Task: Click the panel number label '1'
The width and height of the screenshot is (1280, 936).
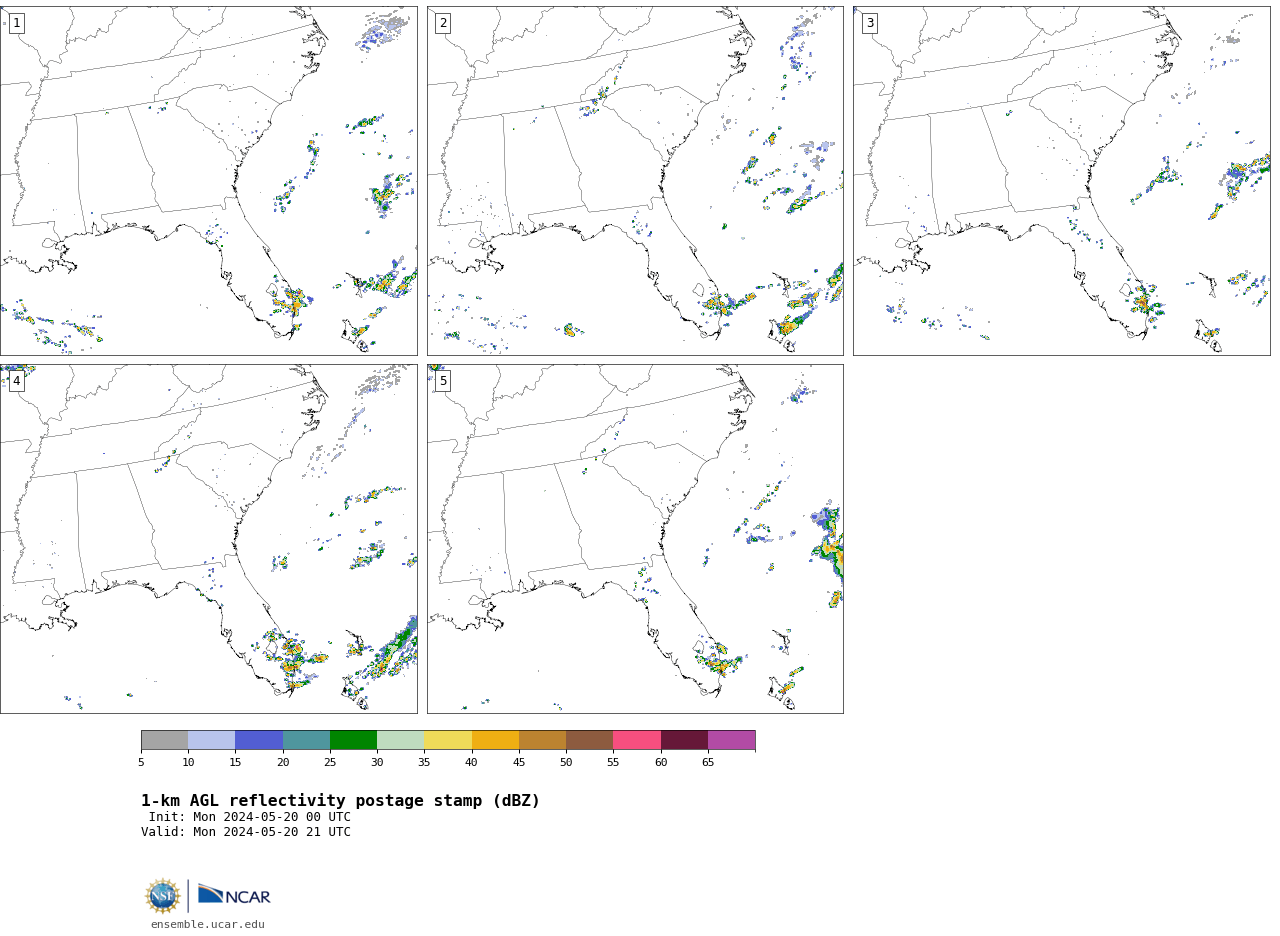Action: 16,23
